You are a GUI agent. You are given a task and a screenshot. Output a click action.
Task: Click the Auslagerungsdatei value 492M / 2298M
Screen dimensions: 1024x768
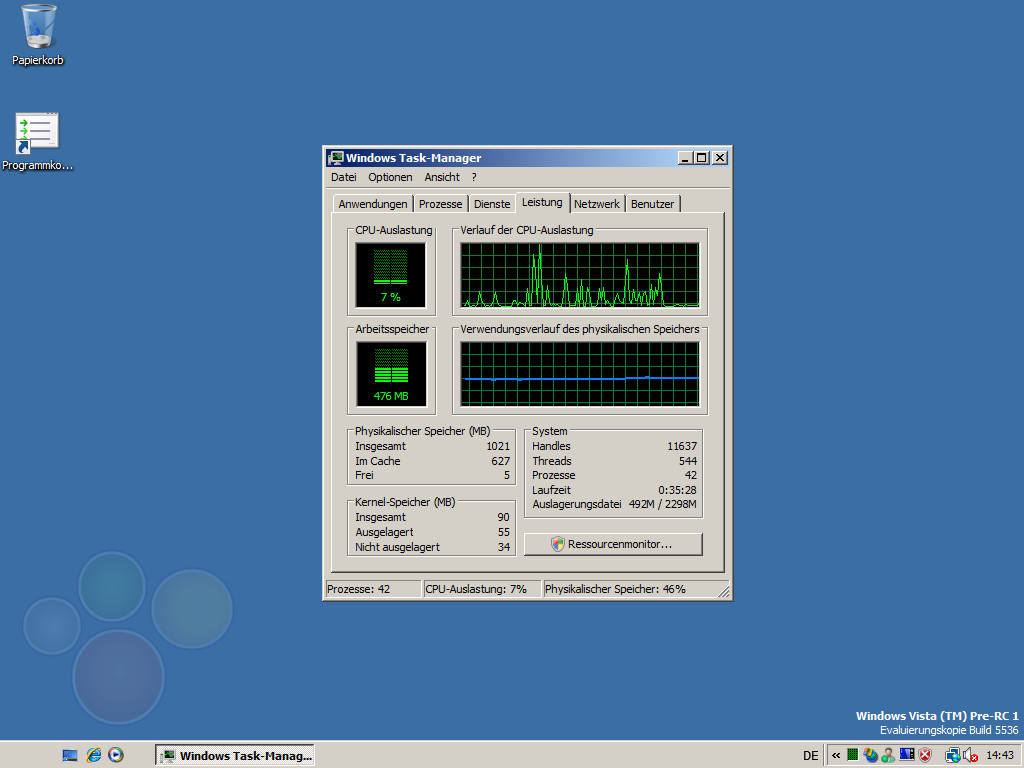point(663,504)
